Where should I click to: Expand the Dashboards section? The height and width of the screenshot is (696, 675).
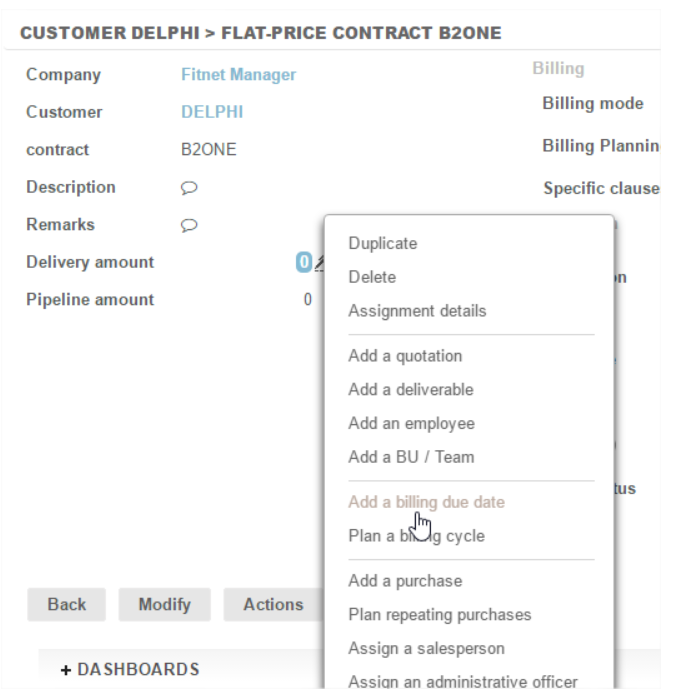pyautogui.click(x=130, y=669)
